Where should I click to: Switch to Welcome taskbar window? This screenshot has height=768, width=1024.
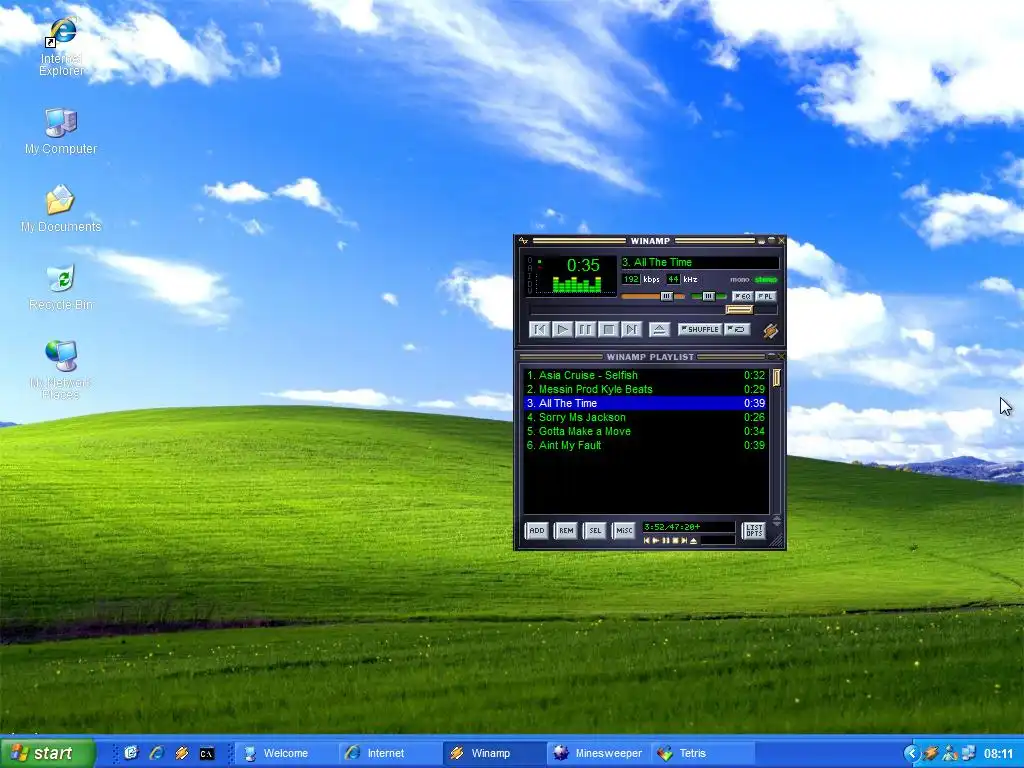click(x=285, y=753)
